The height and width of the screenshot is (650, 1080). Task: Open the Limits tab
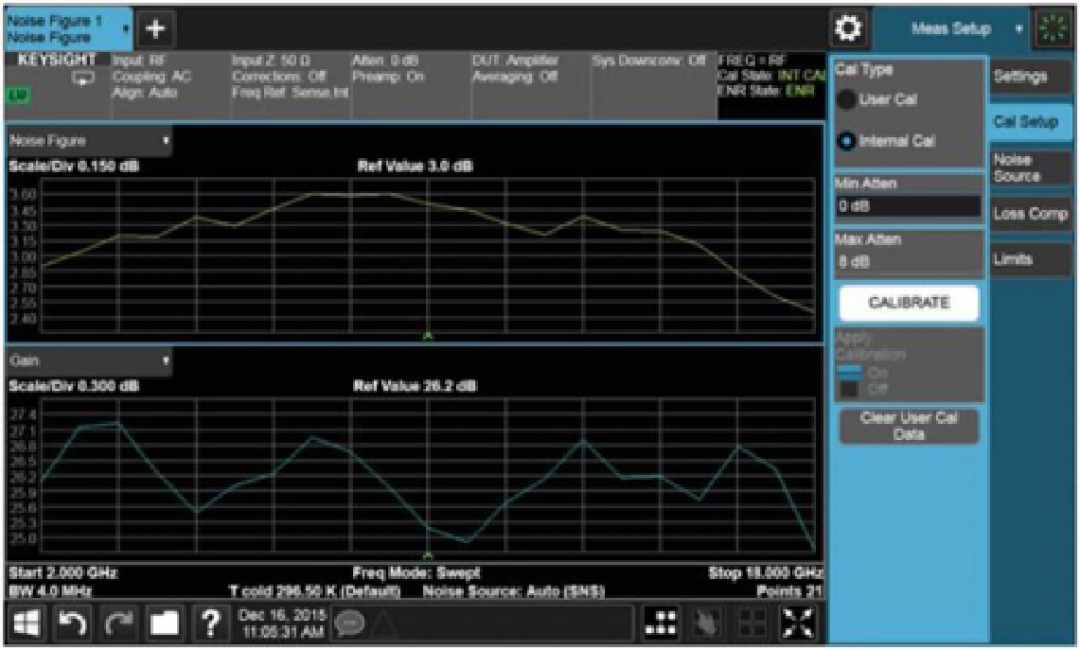coord(1030,260)
